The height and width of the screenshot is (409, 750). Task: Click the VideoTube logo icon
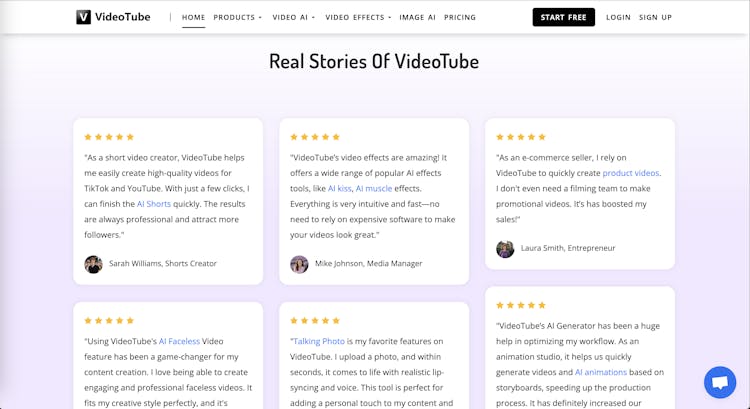coord(84,17)
